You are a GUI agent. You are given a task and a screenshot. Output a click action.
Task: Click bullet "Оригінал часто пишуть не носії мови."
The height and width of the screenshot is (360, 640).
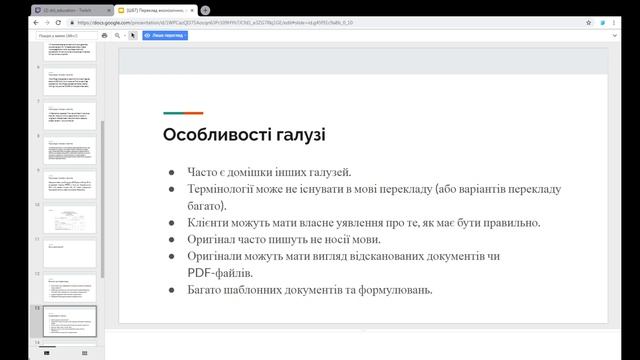coord(284,240)
